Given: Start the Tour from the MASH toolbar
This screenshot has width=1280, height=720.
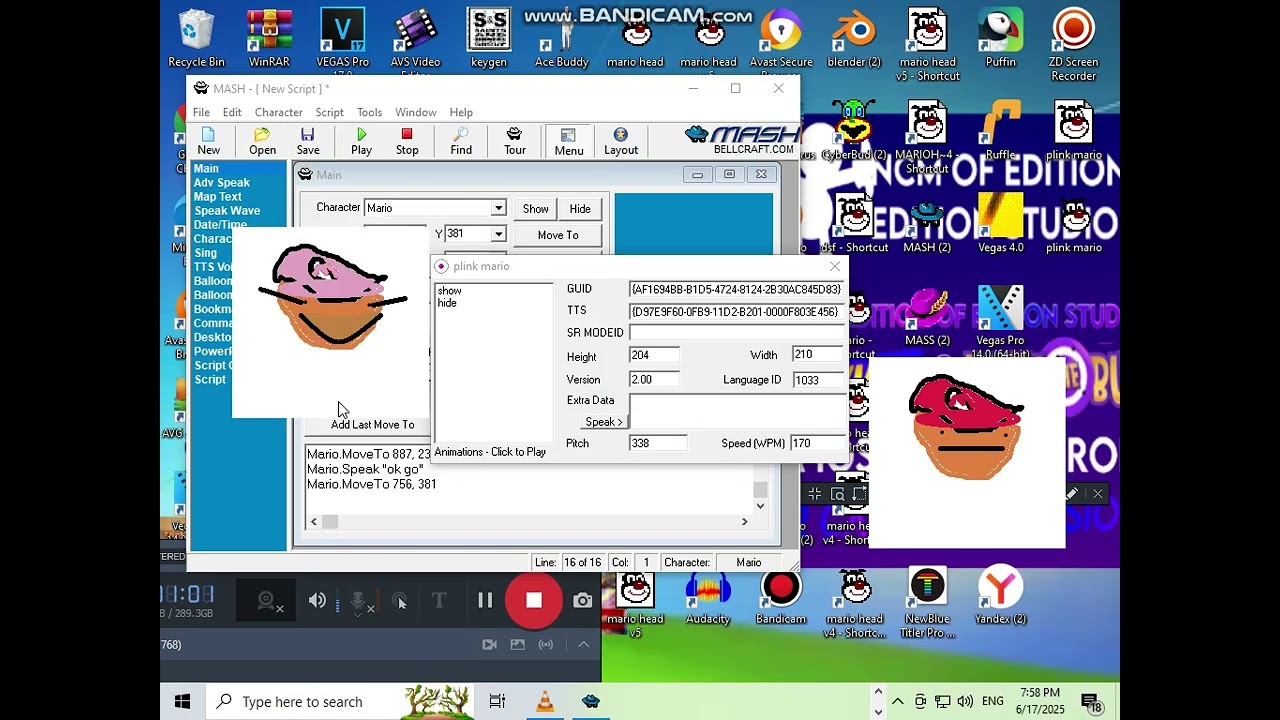Looking at the screenshot, I should [x=514, y=141].
